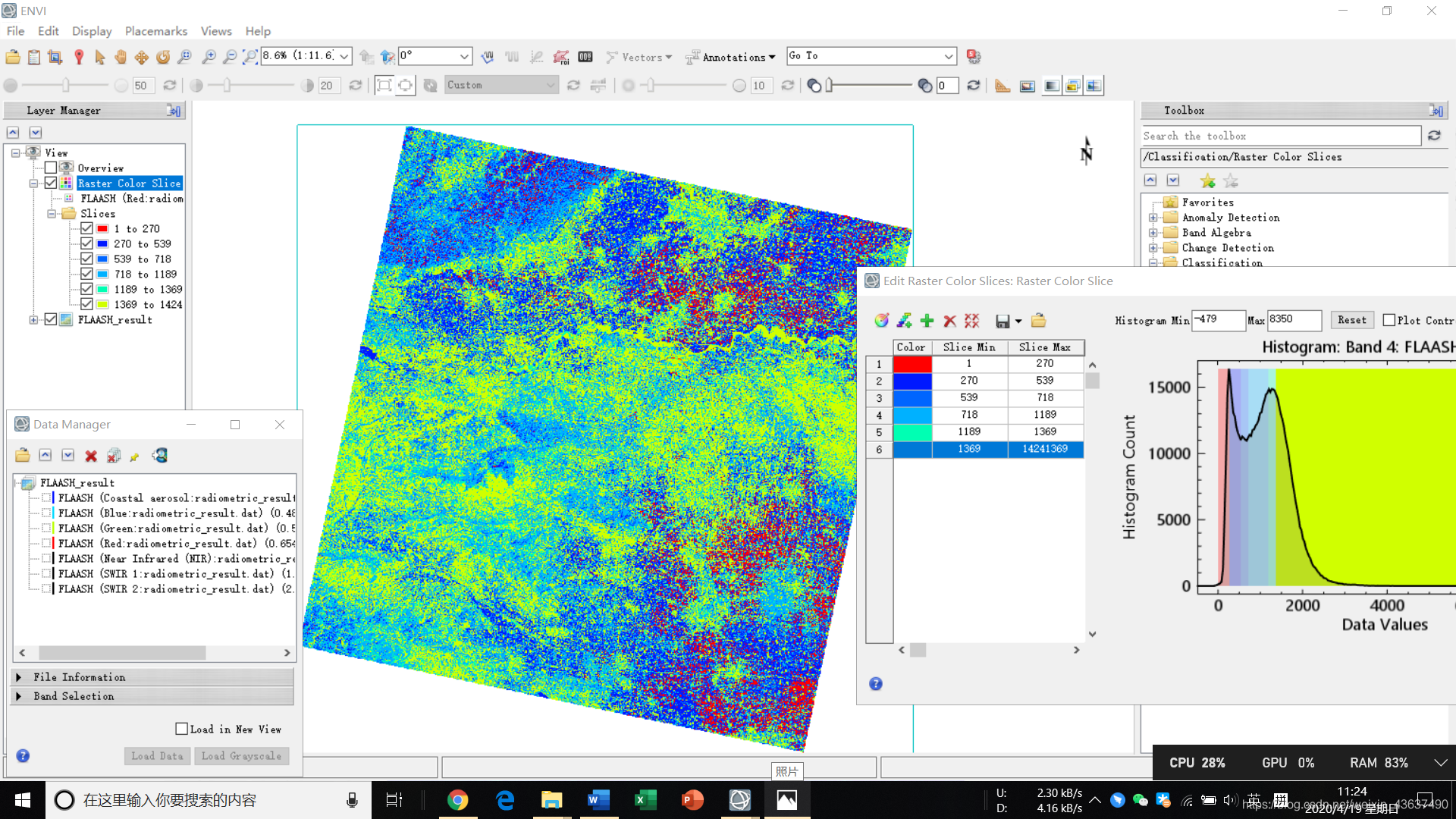Open the zoom percentage dropdown
1456x819 pixels.
[x=344, y=56]
